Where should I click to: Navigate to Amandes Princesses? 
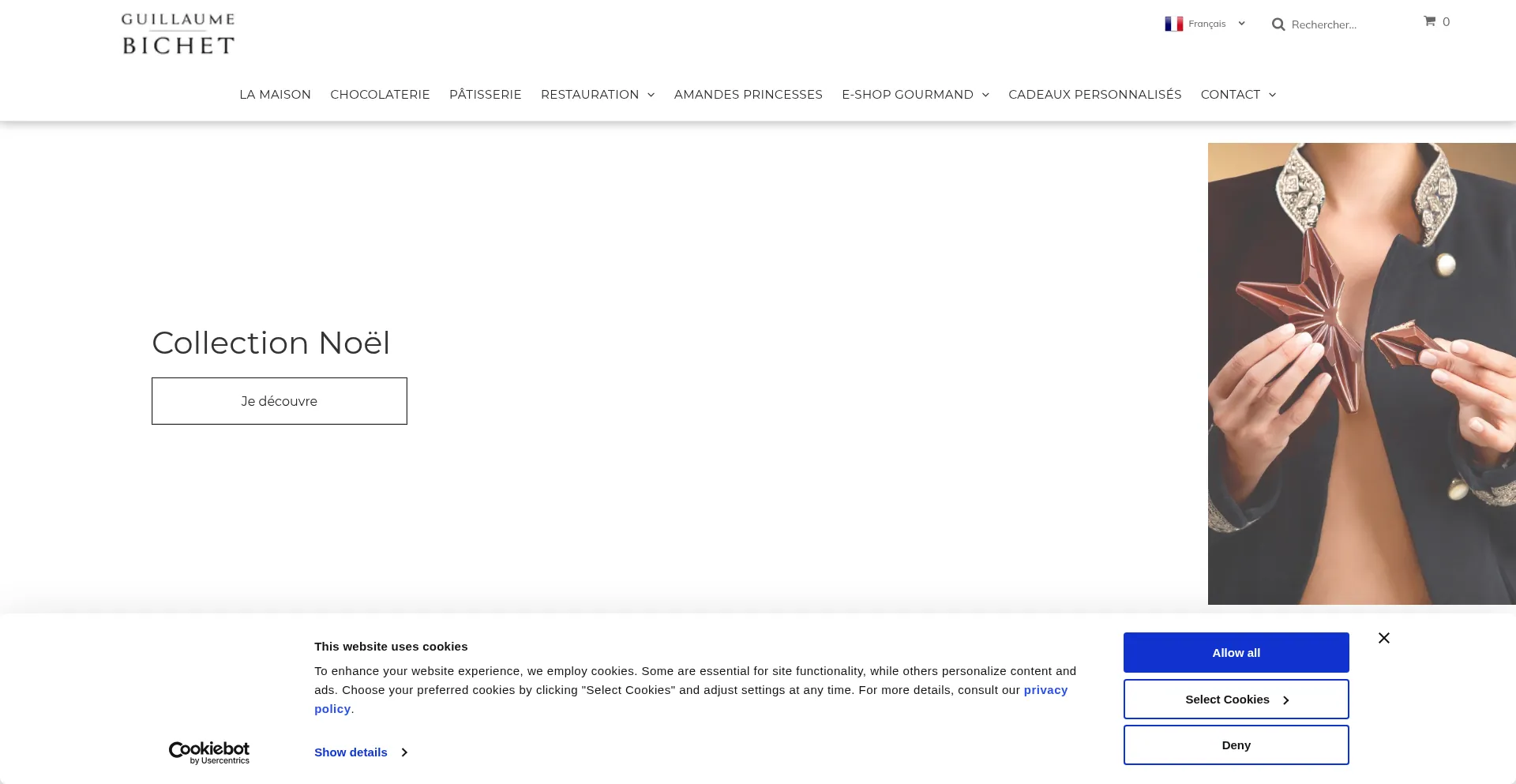748,95
